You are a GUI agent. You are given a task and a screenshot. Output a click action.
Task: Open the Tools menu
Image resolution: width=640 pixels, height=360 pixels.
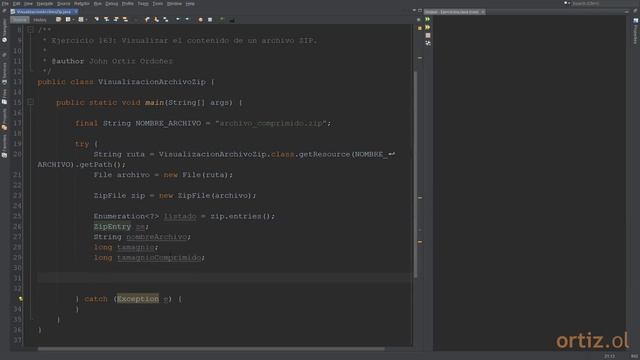[x=158, y=4]
